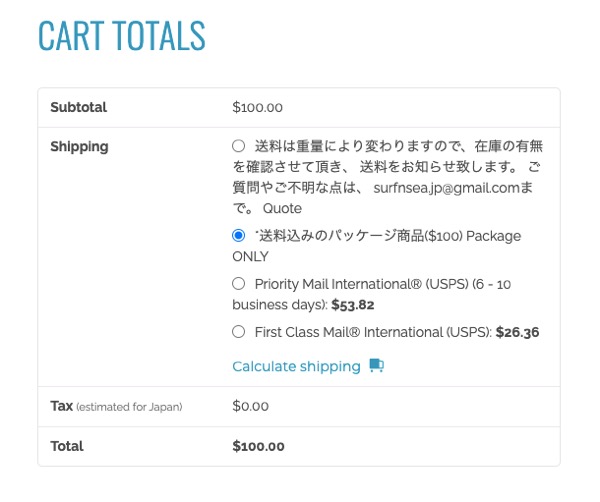Click the First Class Mail International label text
The width and height of the screenshot is (600, 502).
[x=373, y=332]
